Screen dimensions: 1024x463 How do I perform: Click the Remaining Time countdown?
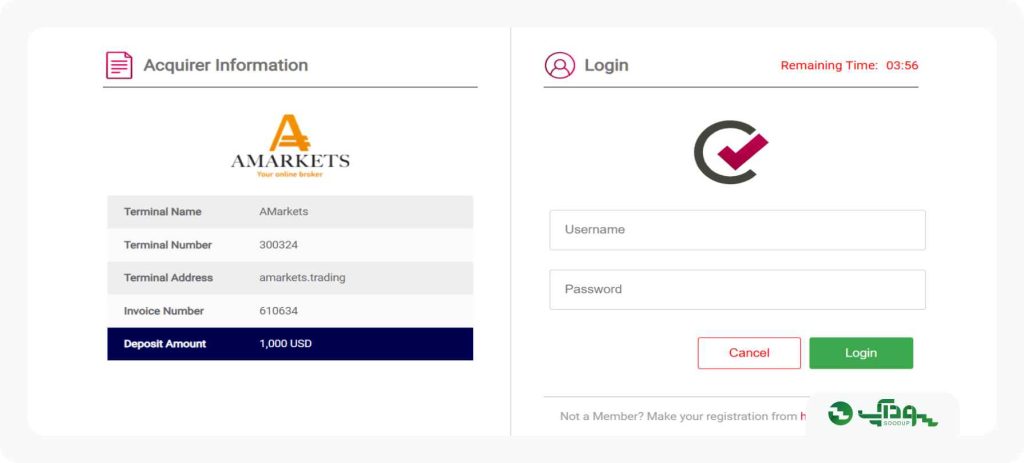tap(849, 65)
